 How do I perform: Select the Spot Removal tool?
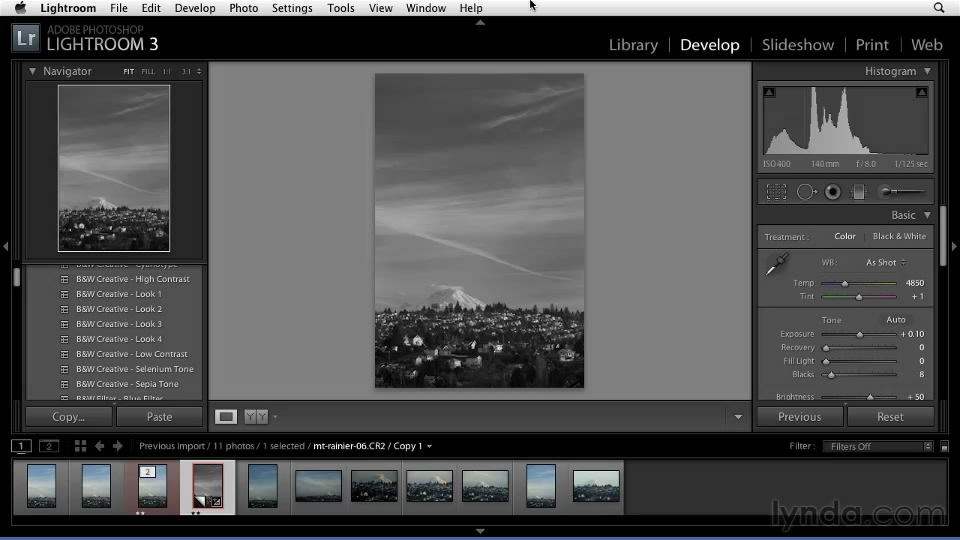(x=806, y=192)
